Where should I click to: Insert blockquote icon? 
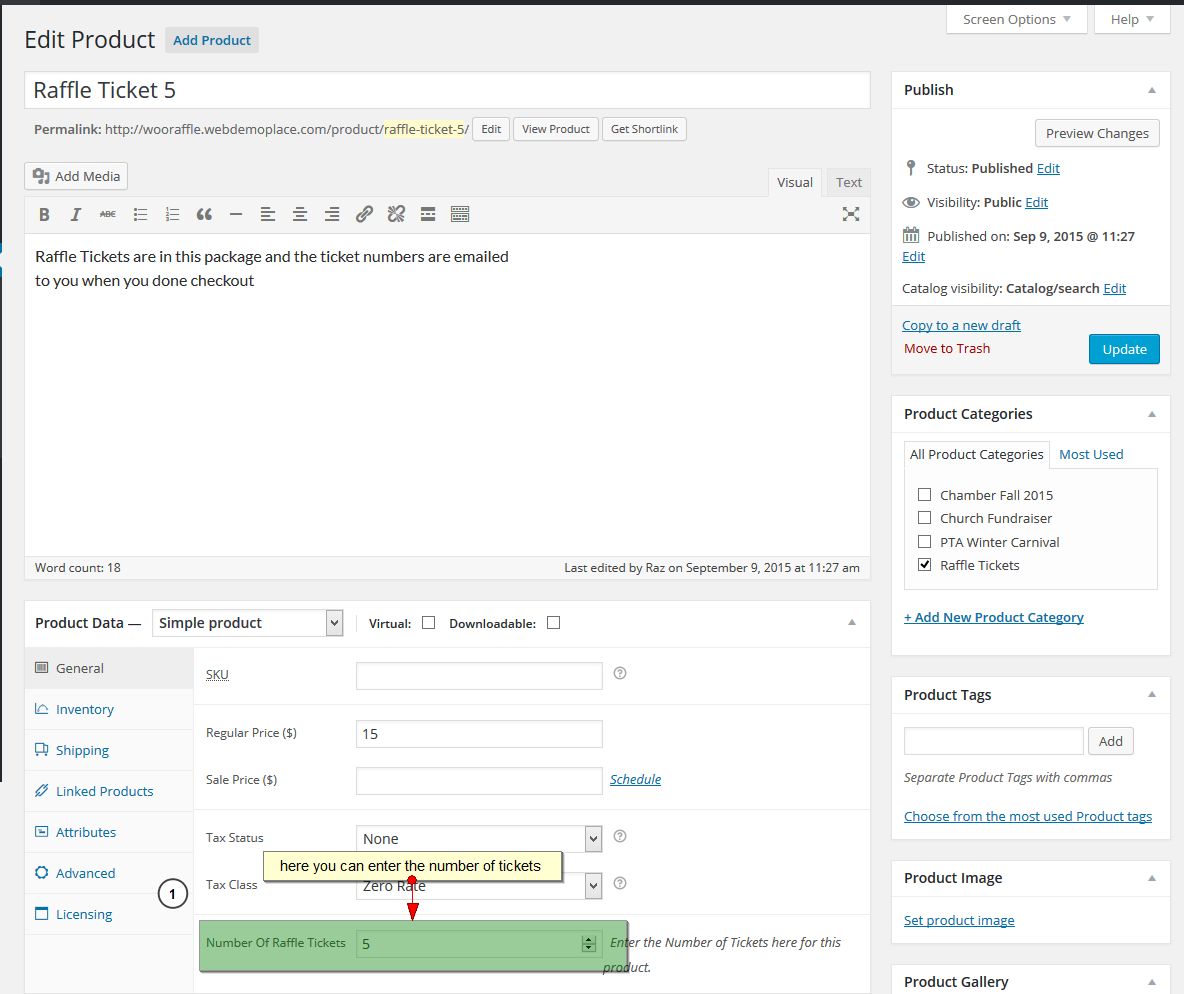tap(204, 215)
